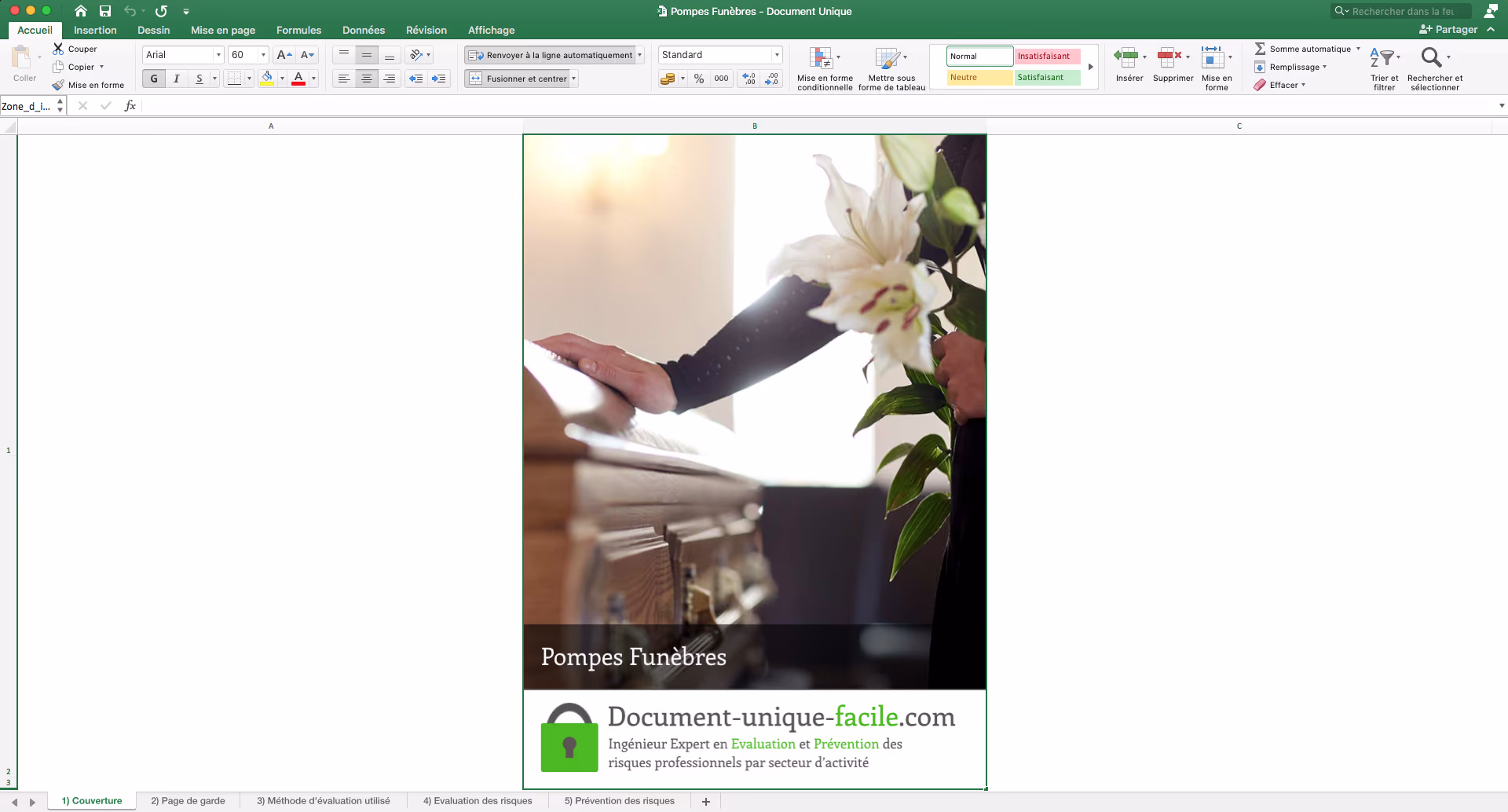The image size is (1508, 812).
Task: Click the Name Box showing Zone_d_i...
Action: [27, 106]
